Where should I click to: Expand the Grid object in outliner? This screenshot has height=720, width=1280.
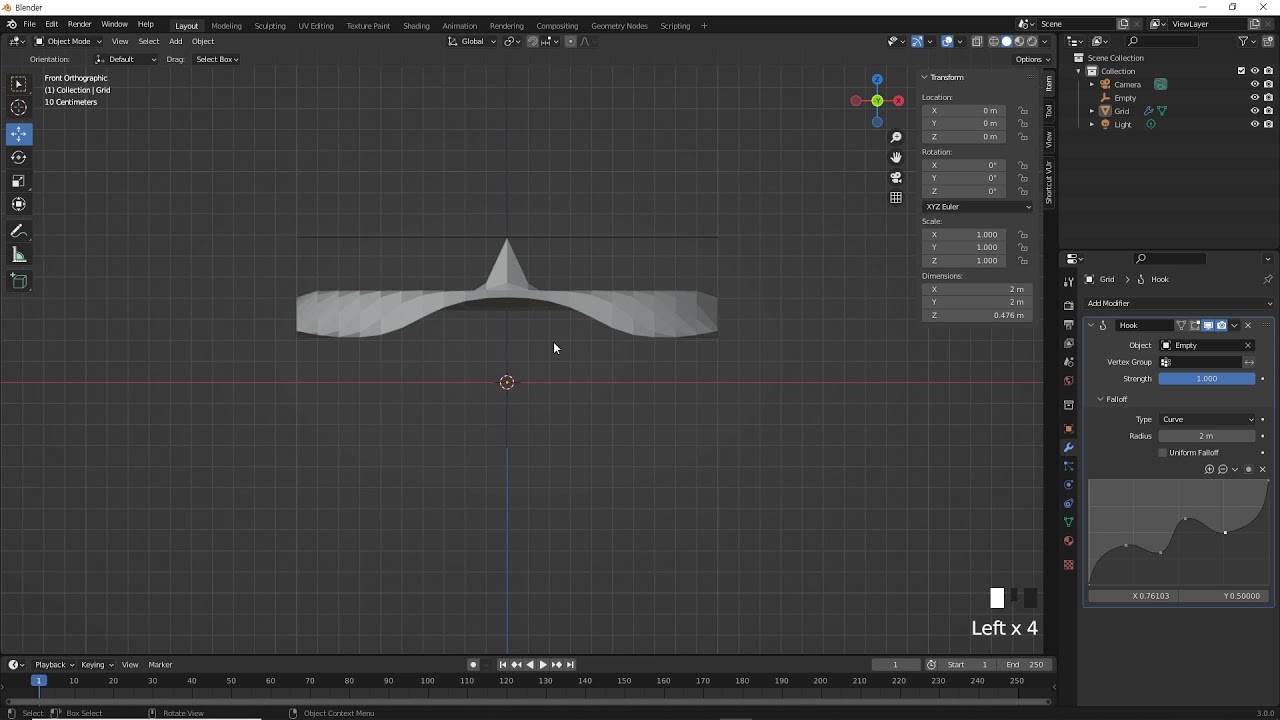click(x=1092, y=111)
